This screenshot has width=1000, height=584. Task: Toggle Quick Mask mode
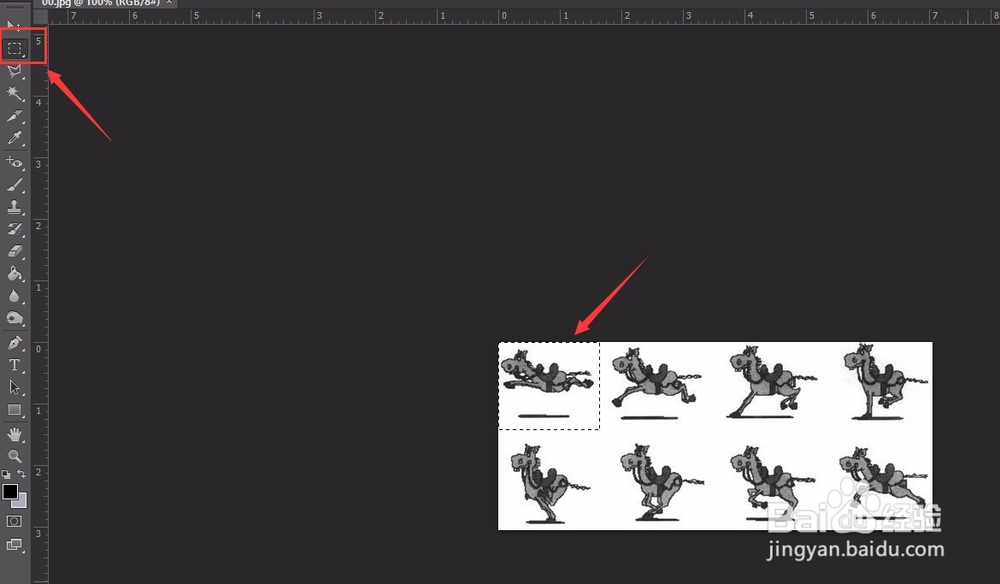pyautogui.click(x=14, y=522)
